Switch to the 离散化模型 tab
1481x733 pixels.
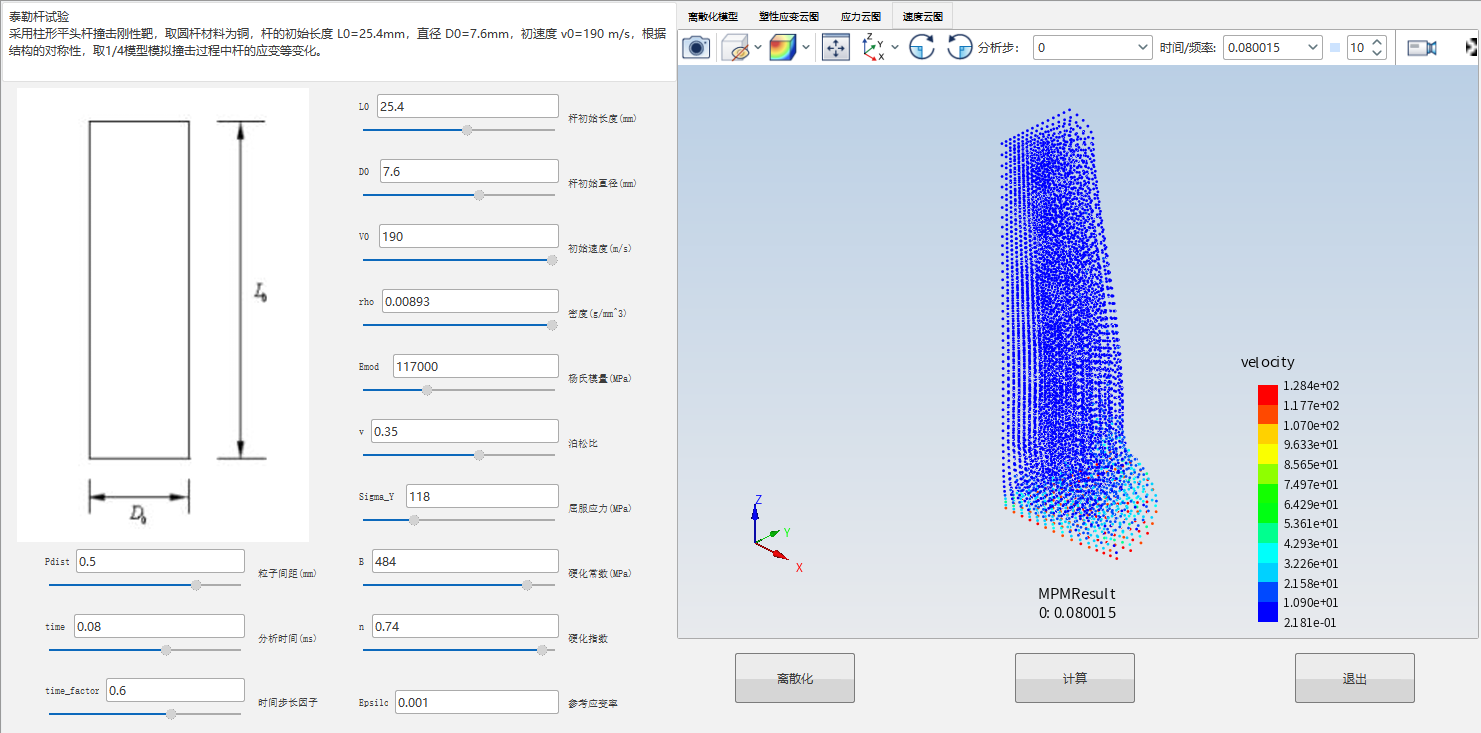[x=712, y=17]
